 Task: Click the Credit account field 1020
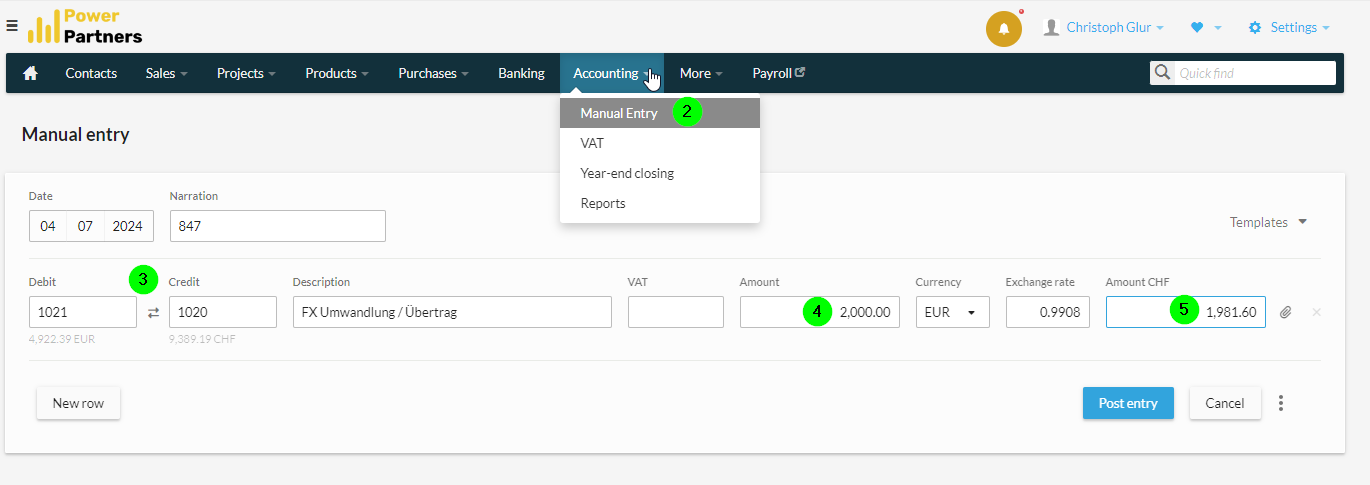(x=223, y=312)
